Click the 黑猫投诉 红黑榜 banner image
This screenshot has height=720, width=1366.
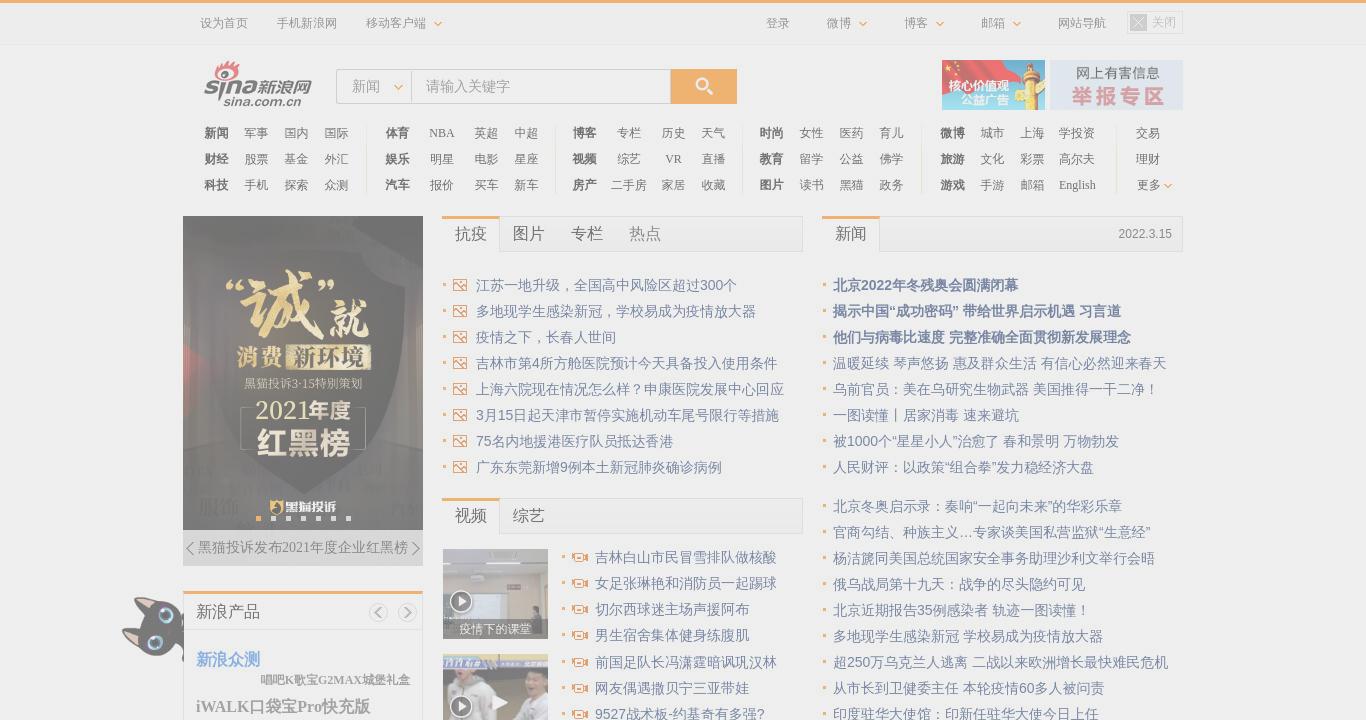[x=303, y=372]
